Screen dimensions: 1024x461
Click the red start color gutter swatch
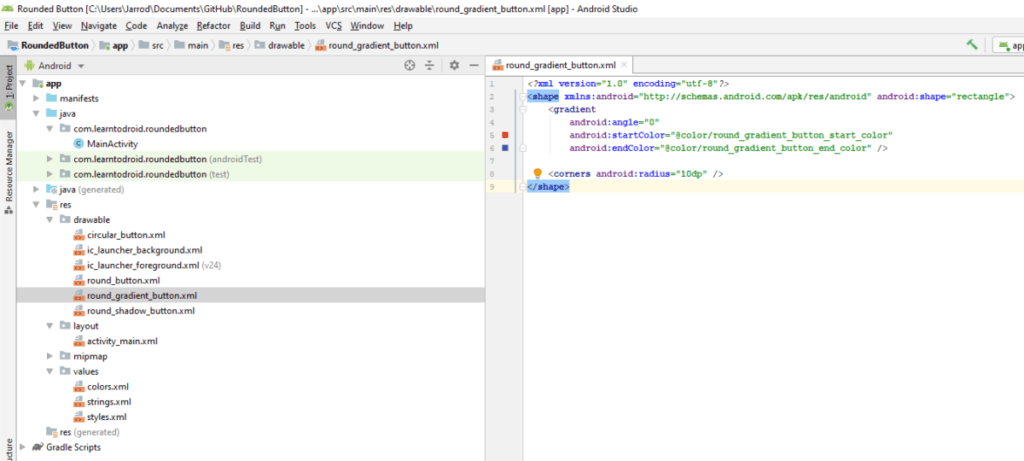click(505, 135)
